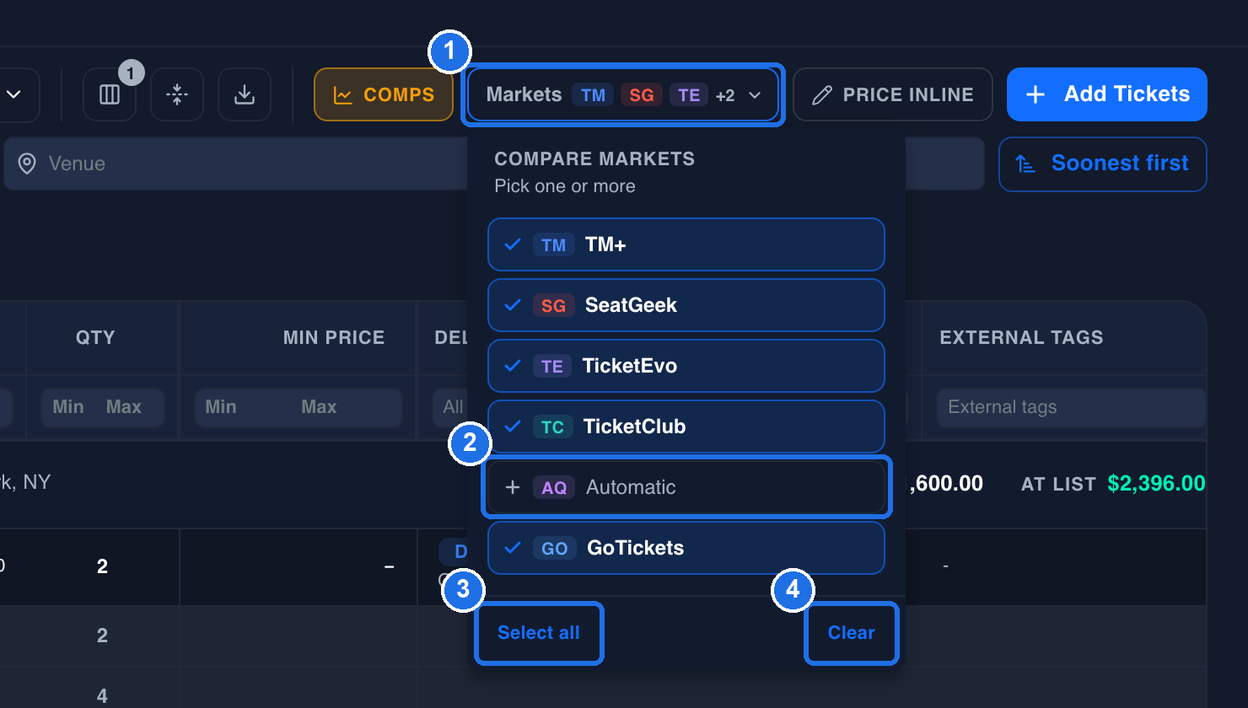Screen dimensions: 1248x708
Task: Expand the Markets dropdown
Action: pos(623,95)
